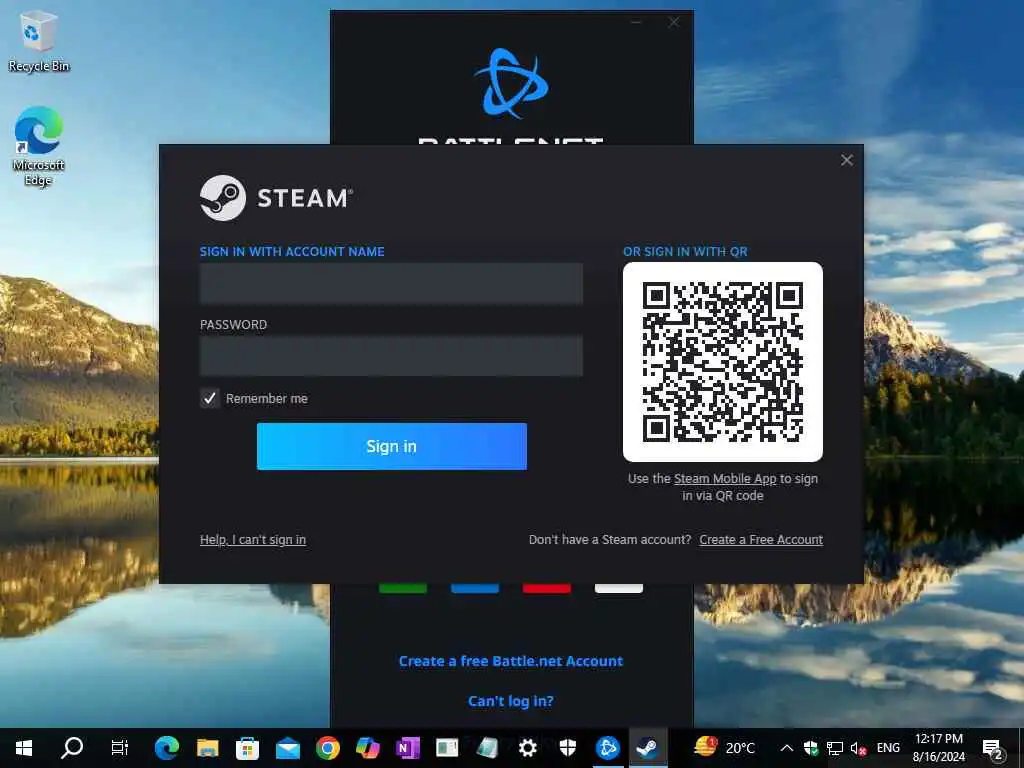Open the Help, I can't sign in link
The image size is (1024, 768).
click(253, 539)
